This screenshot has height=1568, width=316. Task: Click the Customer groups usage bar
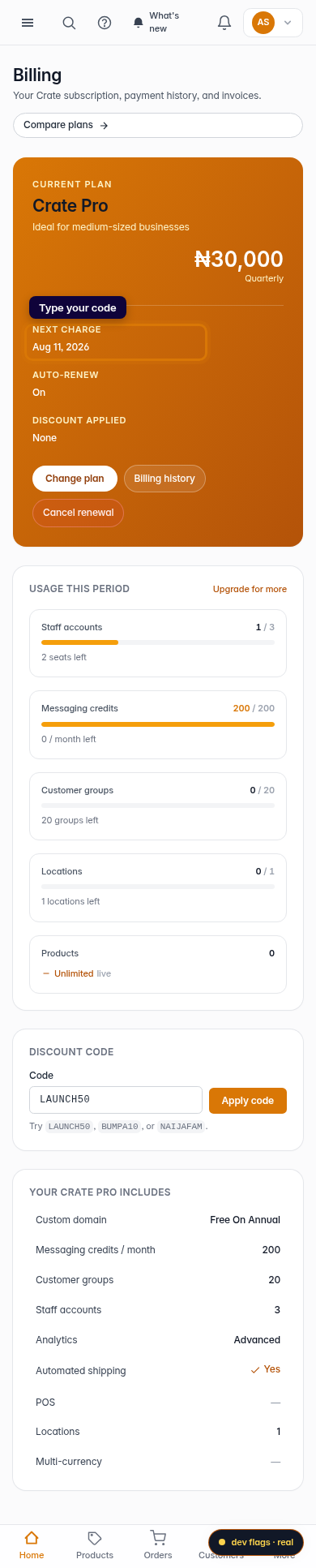(158, 805)
